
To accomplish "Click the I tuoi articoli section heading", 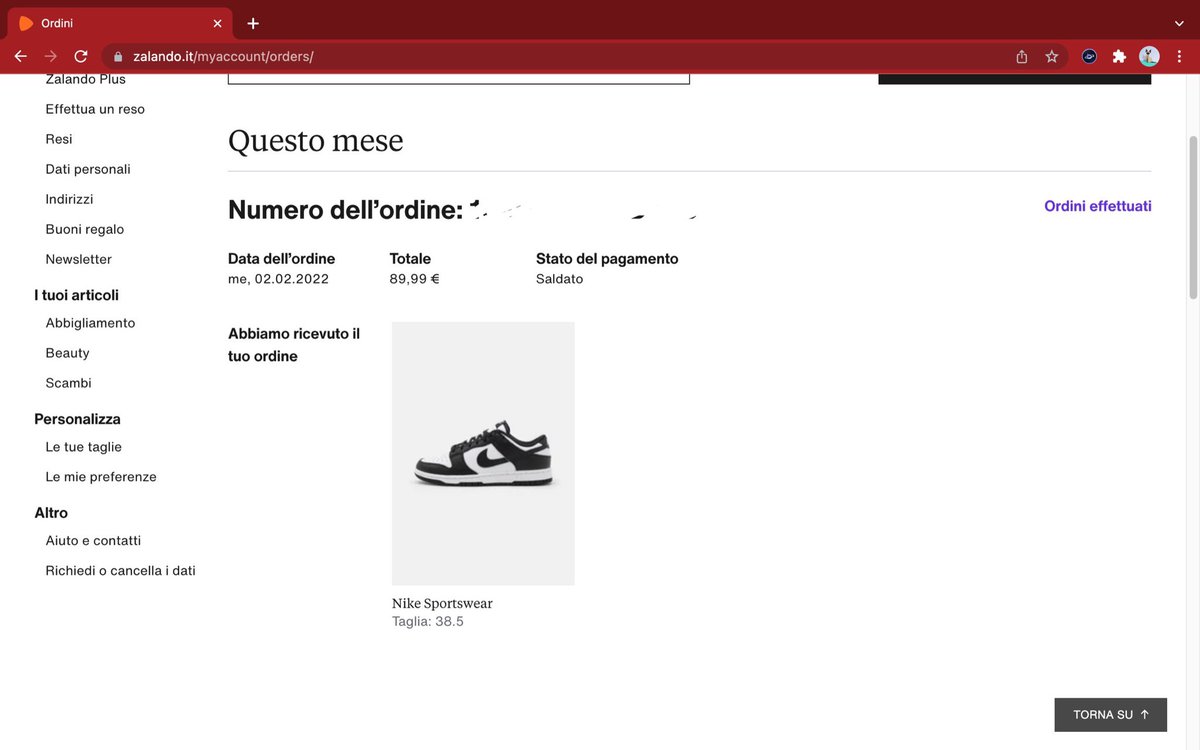I will click(x=77, y=295).
